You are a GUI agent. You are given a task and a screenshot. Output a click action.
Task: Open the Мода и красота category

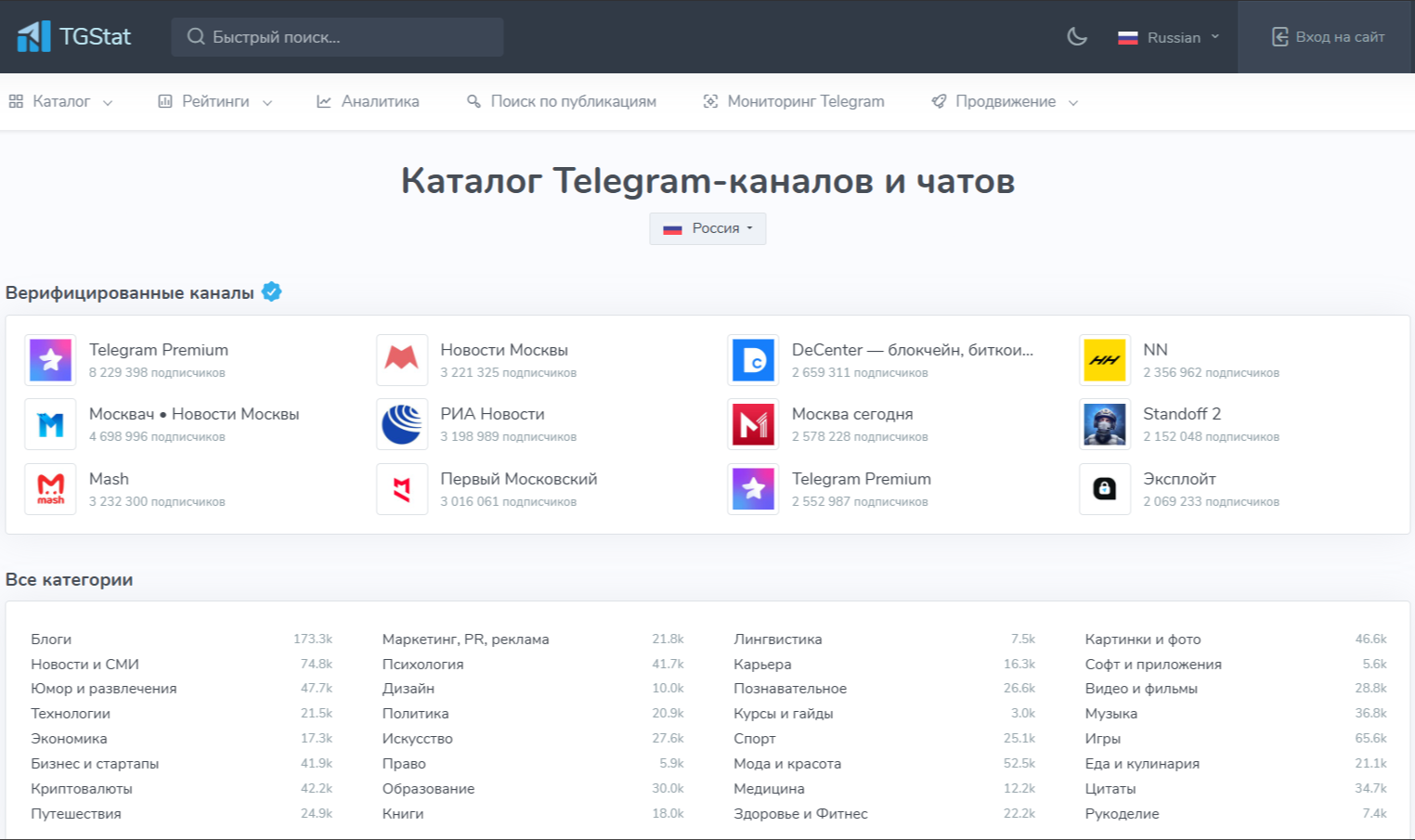(x=787, y=764)
